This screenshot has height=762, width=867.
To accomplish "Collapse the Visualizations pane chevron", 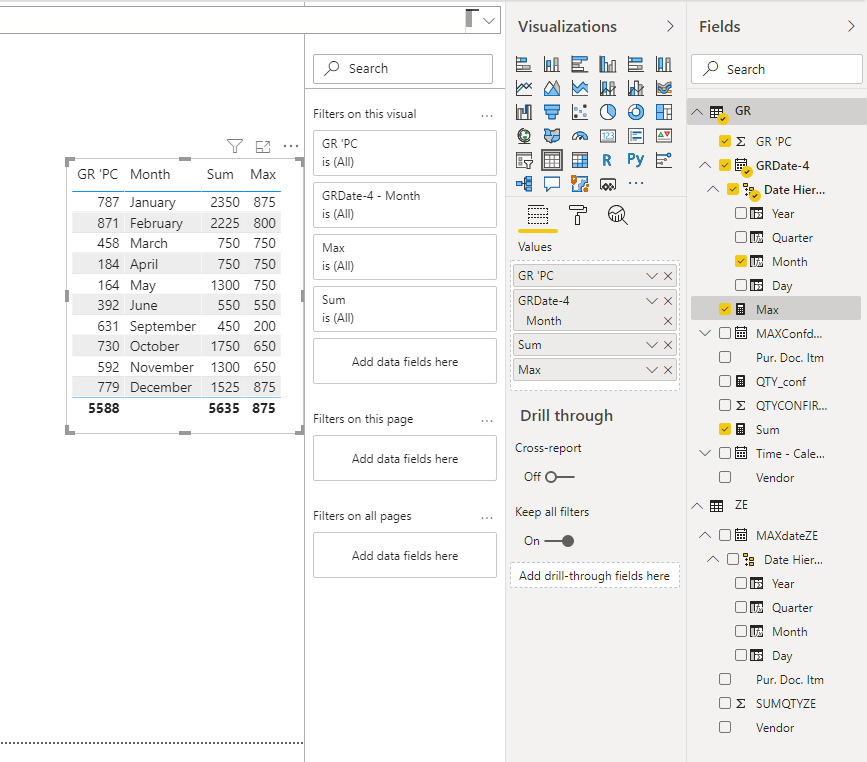I will pos(670,27).
